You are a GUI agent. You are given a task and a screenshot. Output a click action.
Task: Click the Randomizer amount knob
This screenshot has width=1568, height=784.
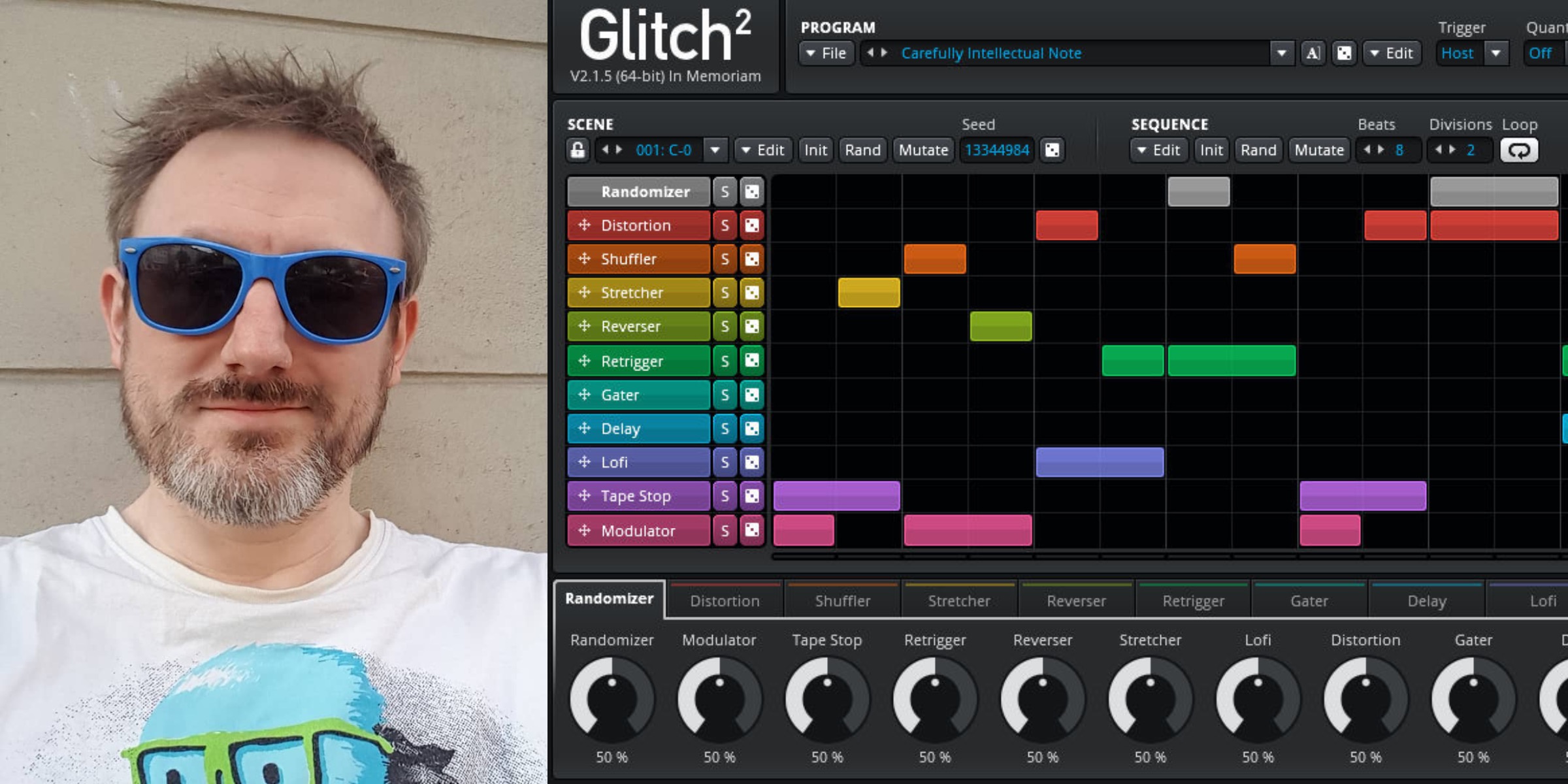pyautogui.click(x=612, y=699)
